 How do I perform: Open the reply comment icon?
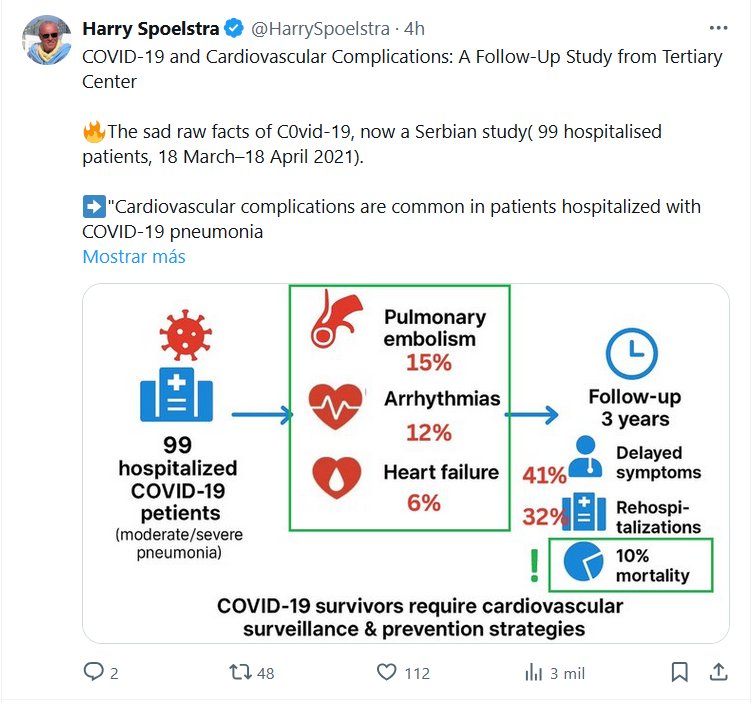tap(94, 673)
